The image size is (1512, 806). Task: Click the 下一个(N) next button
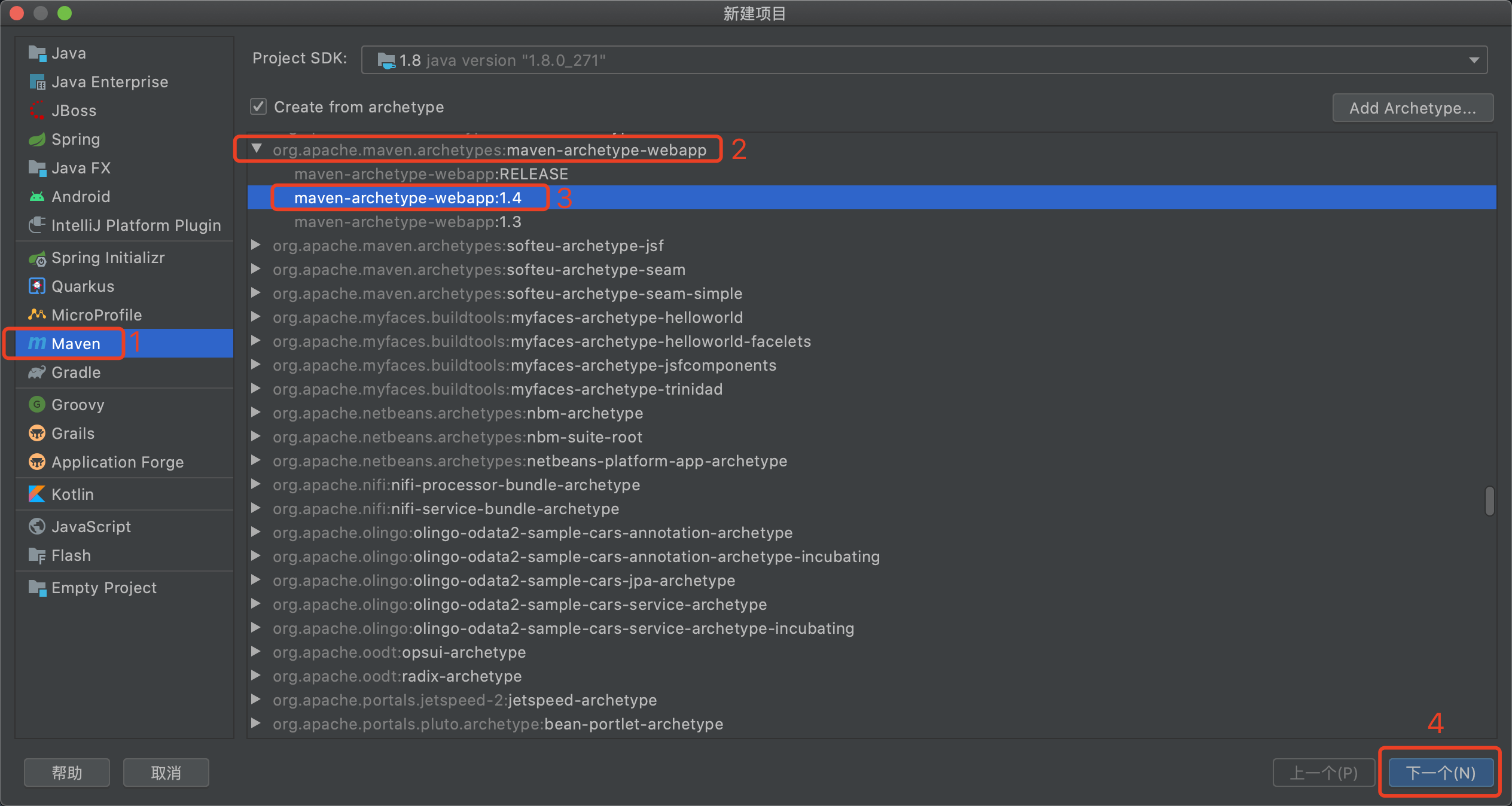[x=1440, y=773]
